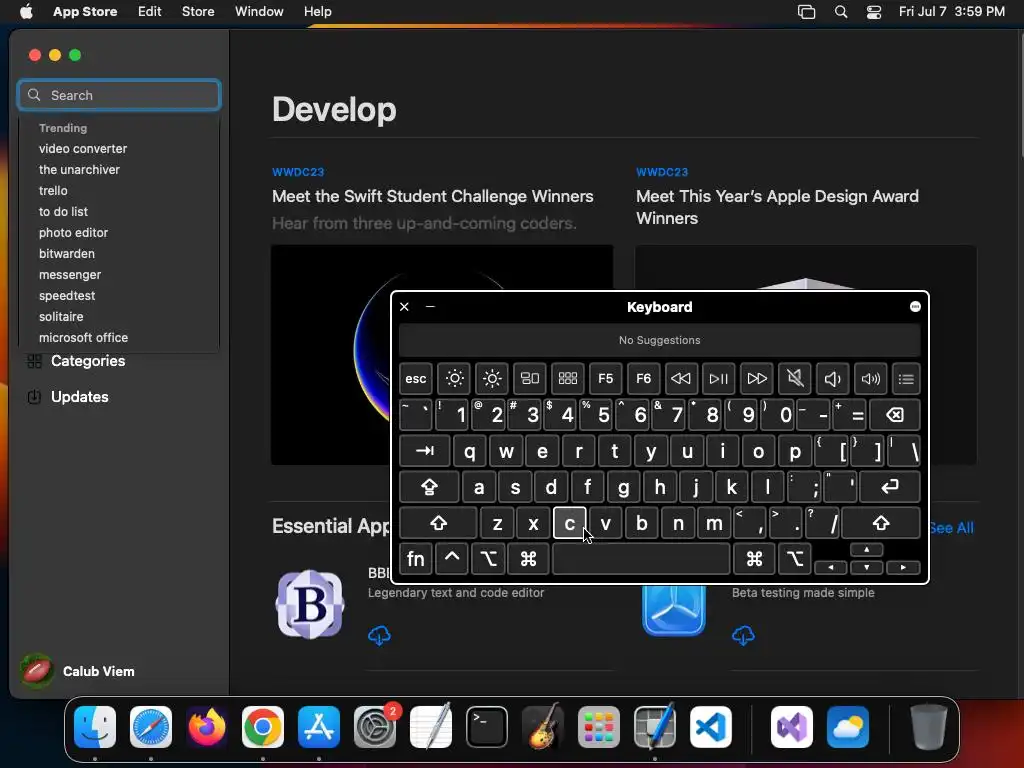This screenshot has height=768, width=1024.
Task: Open Updates in the sidebar
Action: tap(67, 397)
